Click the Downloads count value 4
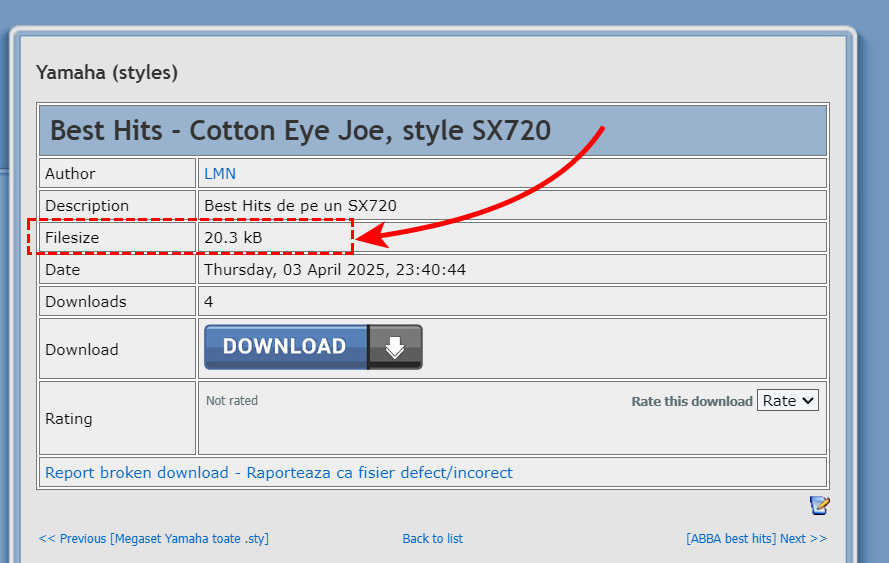Viewport: 889px width, 563px height. coord(209,302)
